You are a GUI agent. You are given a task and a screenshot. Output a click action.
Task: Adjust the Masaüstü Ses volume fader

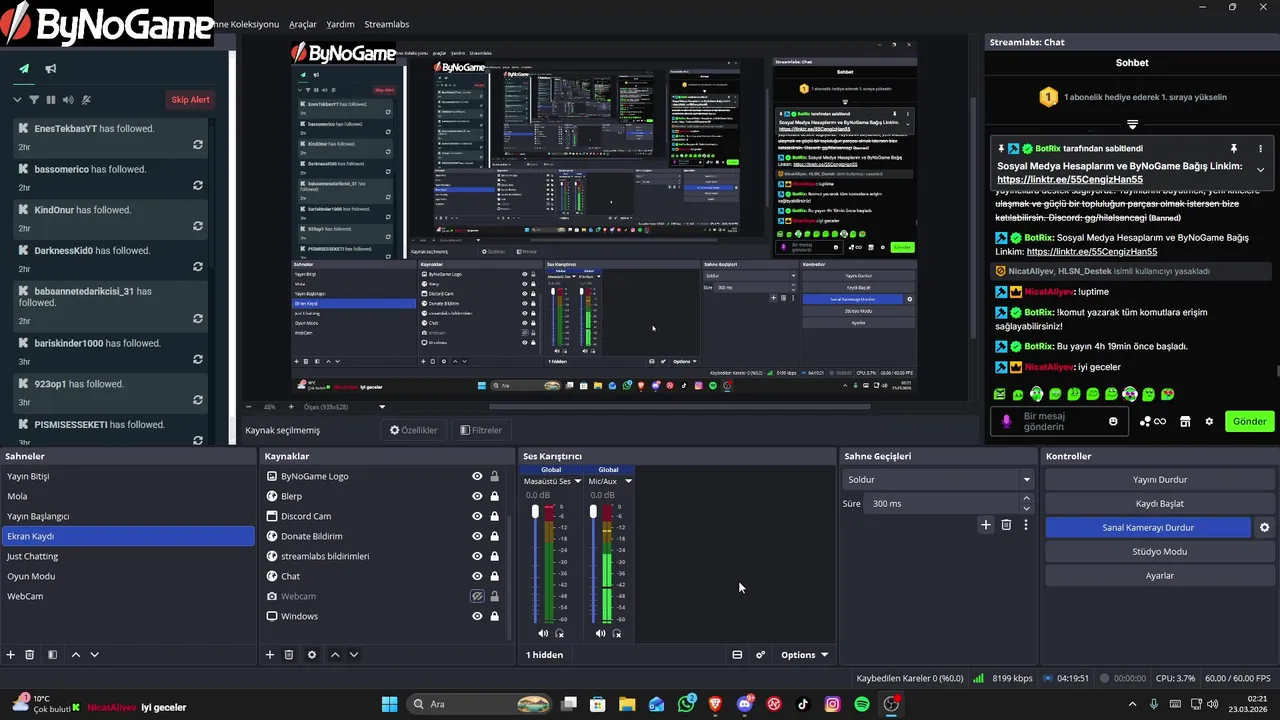coord(535,511)
